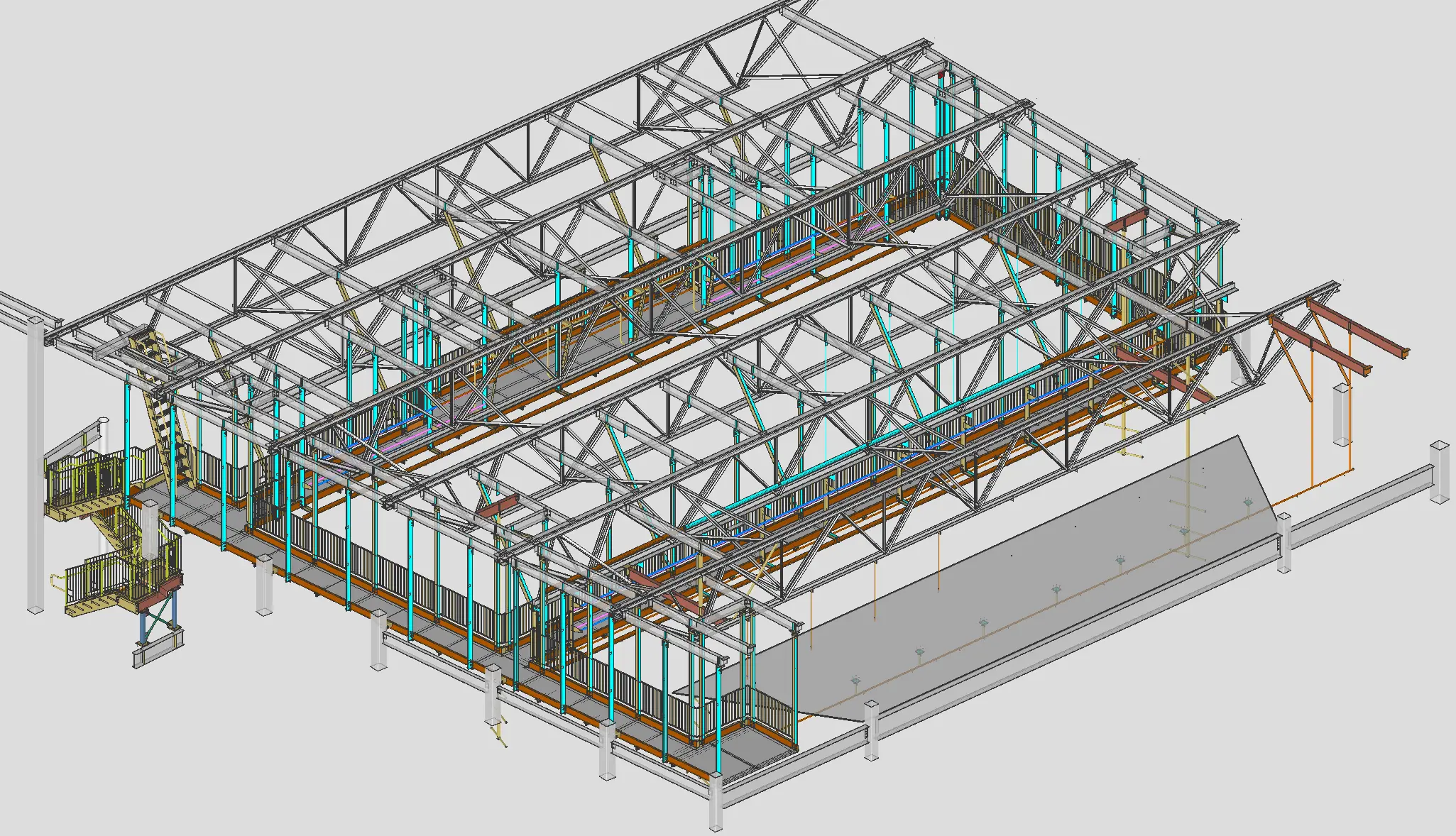Click the blue cross-braced stair support frame

coord(156,617)
